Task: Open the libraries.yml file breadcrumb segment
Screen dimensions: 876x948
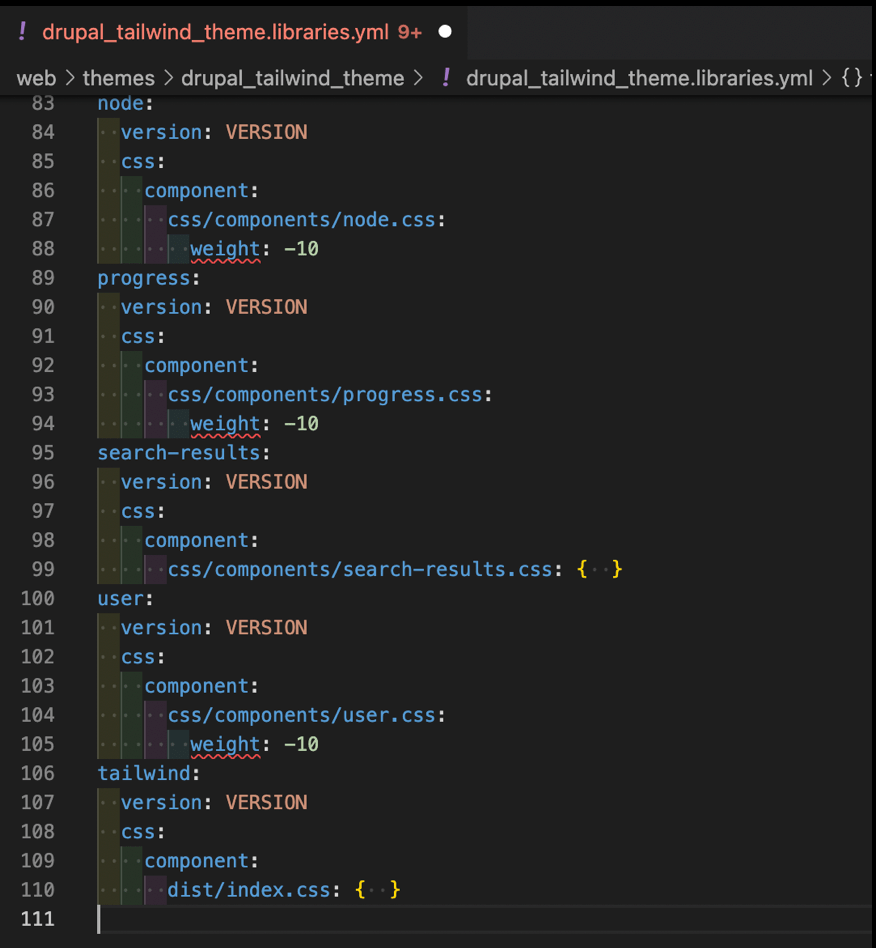Action: click(639, 78)
